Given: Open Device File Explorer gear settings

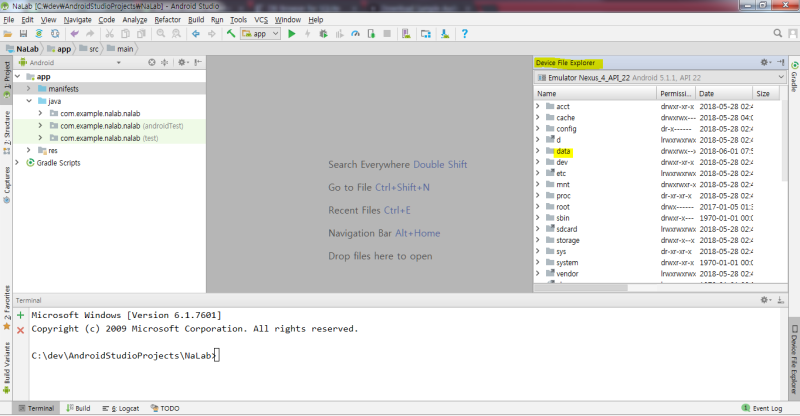Looking at the screenshot, I should [x=765, y=62].
